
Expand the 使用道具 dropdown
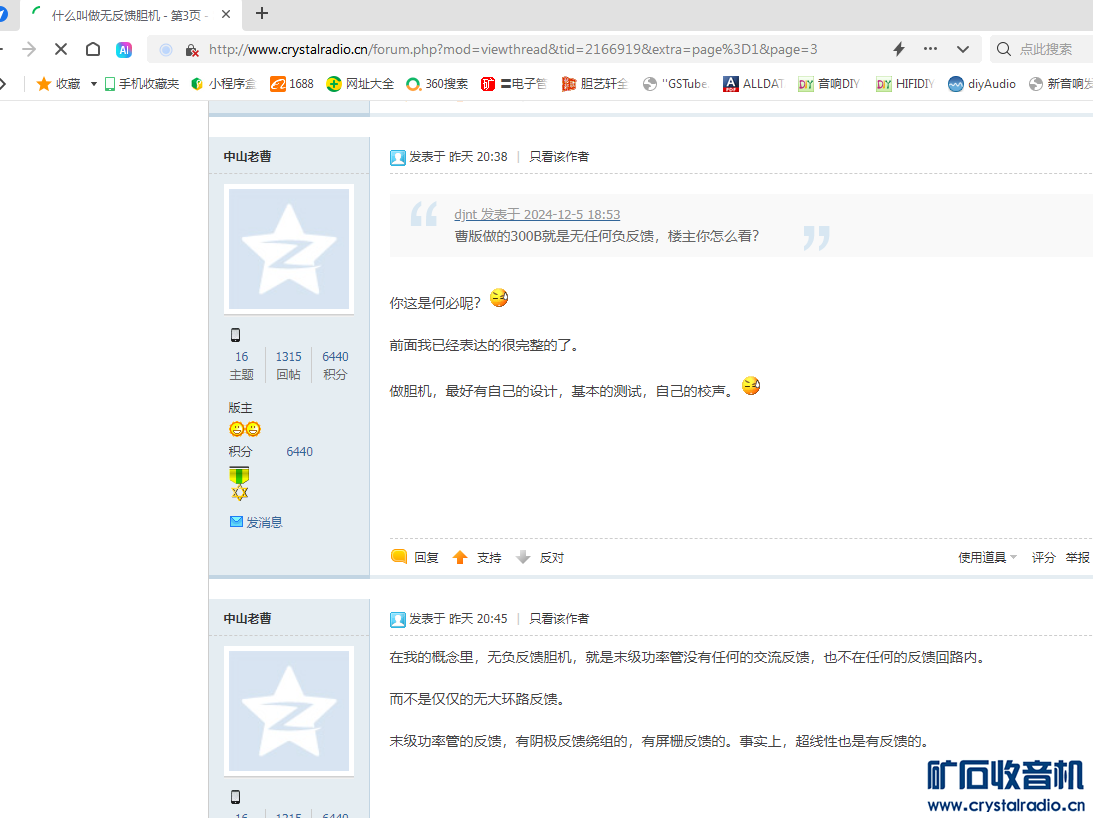tap(987, 557)
